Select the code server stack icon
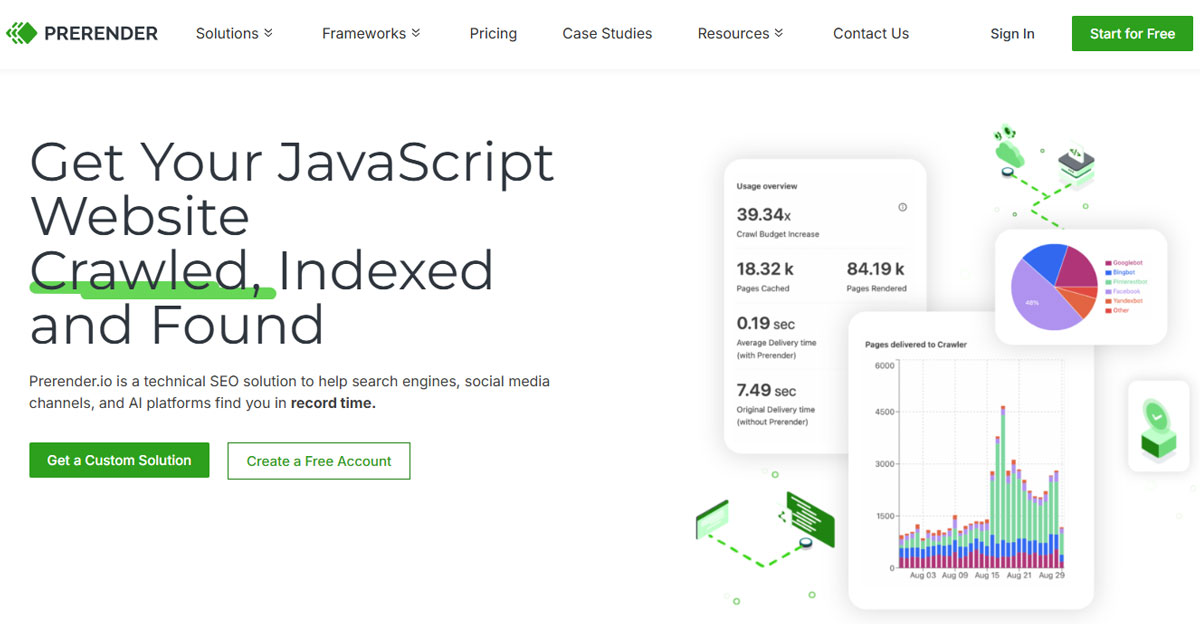The image size is (1200, 624). (x=1075, y=164)
